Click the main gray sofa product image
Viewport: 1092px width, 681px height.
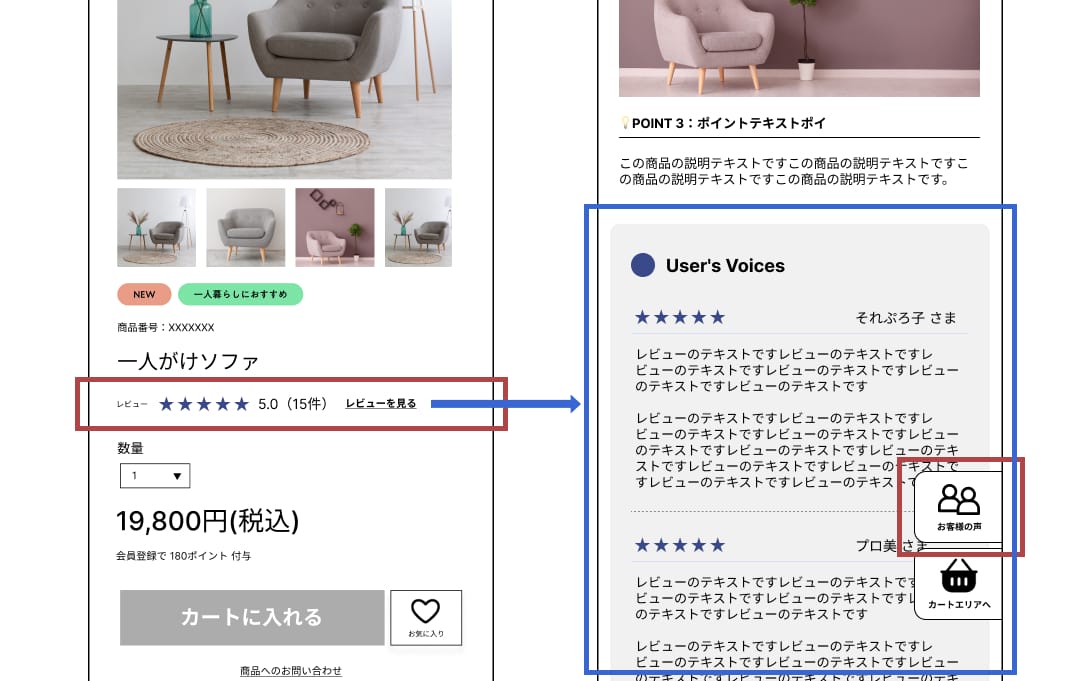[x=284, y=89]
